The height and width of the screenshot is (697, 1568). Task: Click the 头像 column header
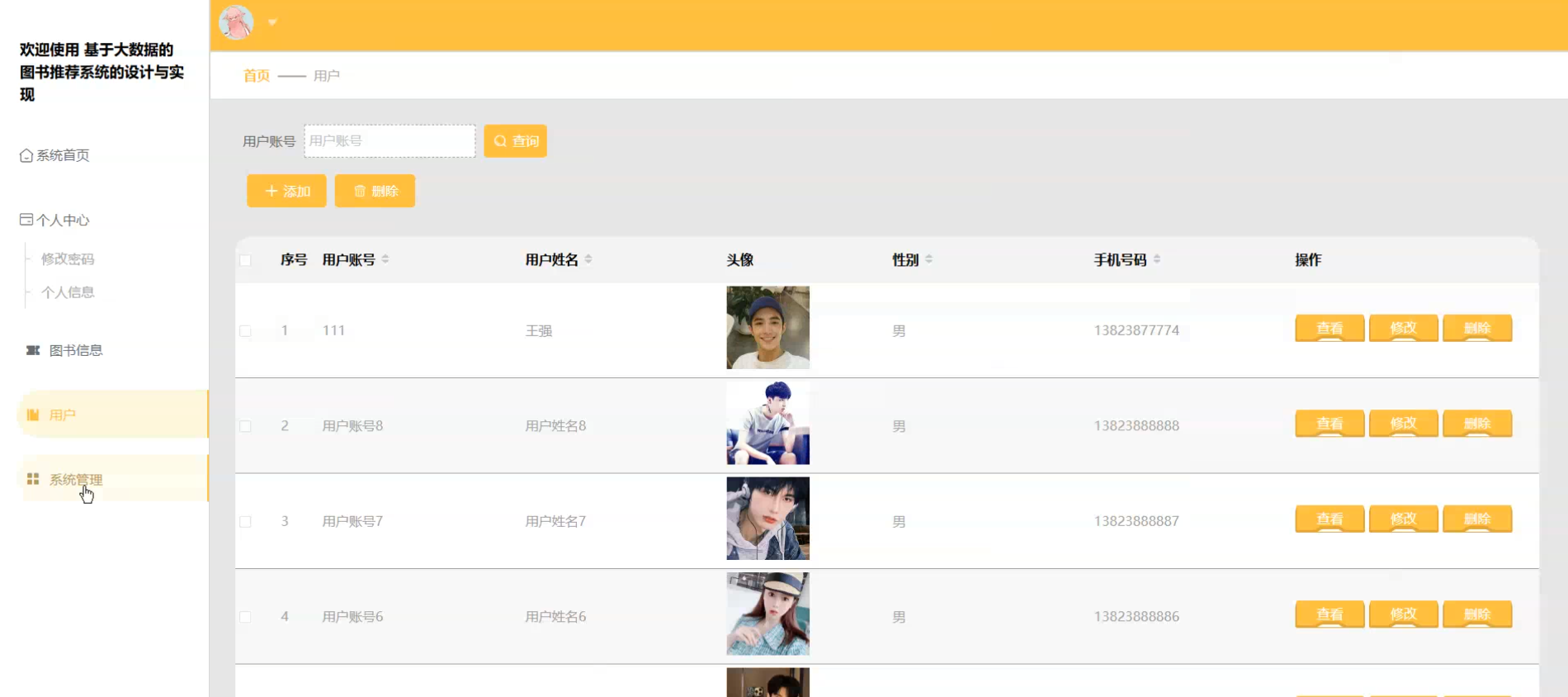[739, 259]
